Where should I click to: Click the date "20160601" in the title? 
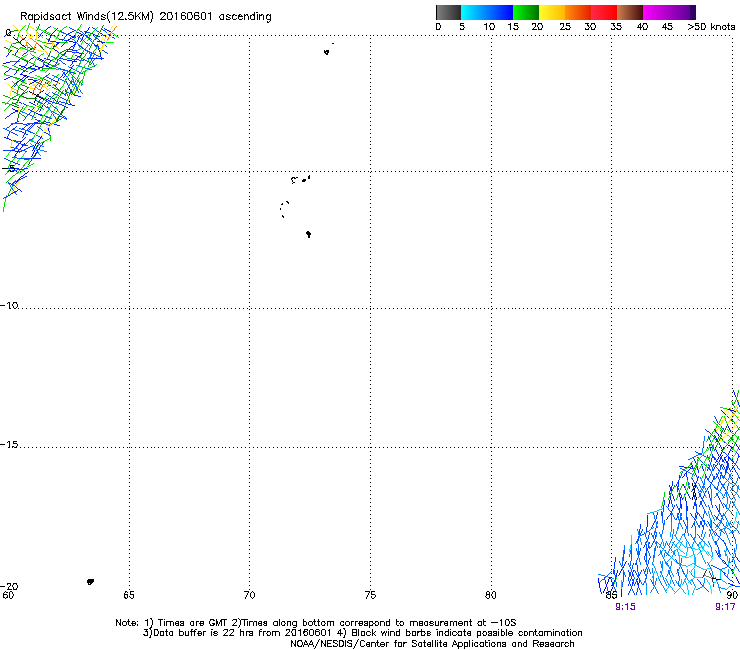(186, 16)
